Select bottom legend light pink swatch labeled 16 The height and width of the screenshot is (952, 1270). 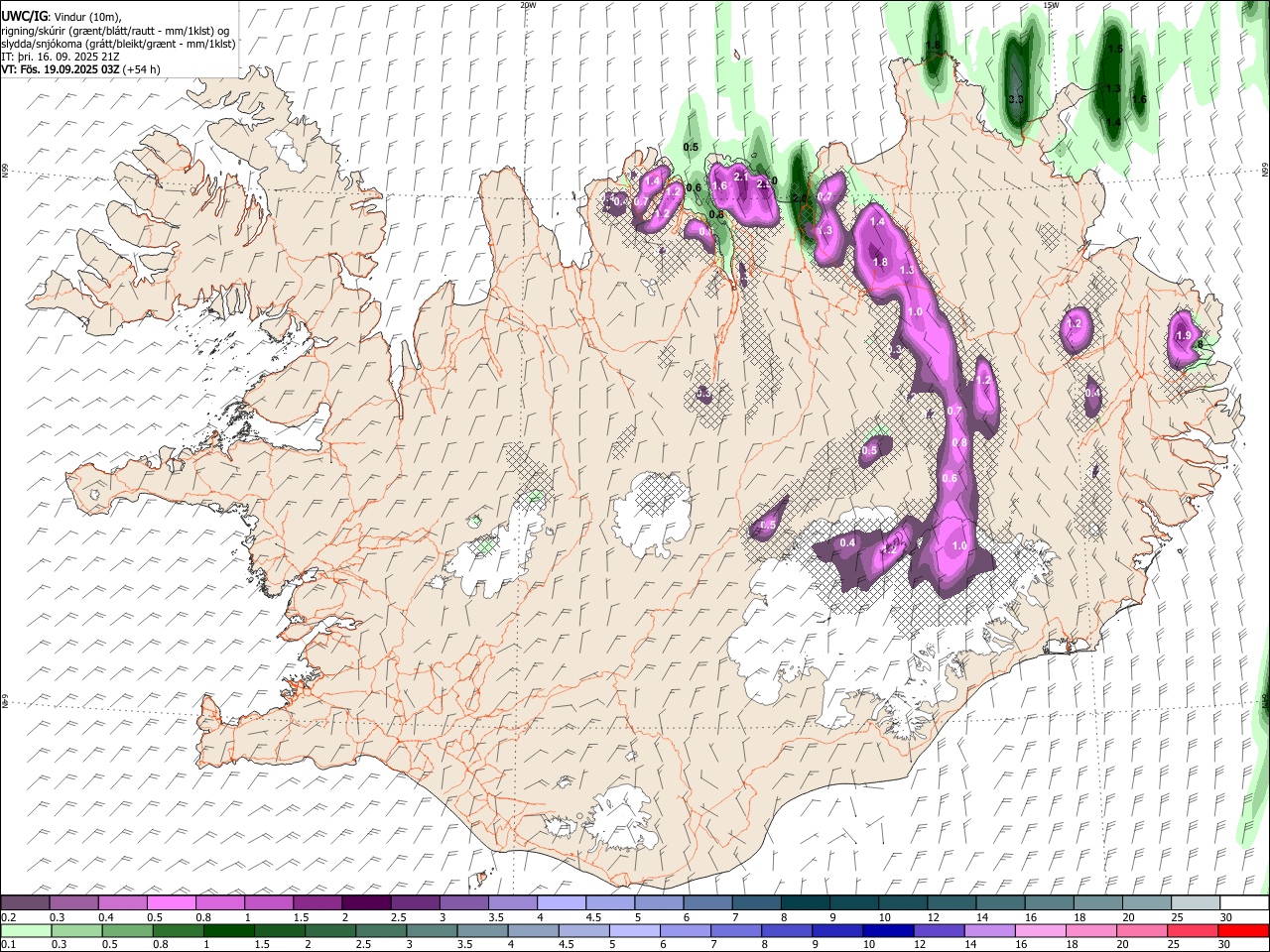1041,930
